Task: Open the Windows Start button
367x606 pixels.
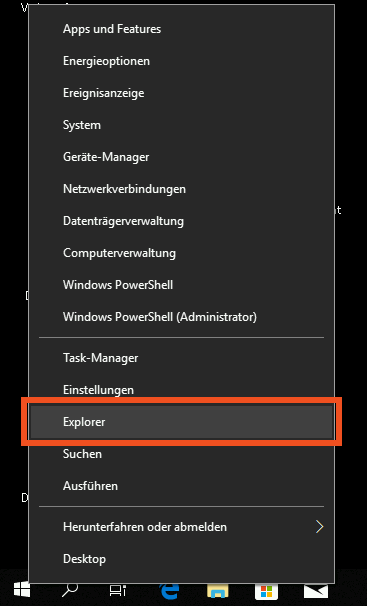Action: [x=22, y=590]
